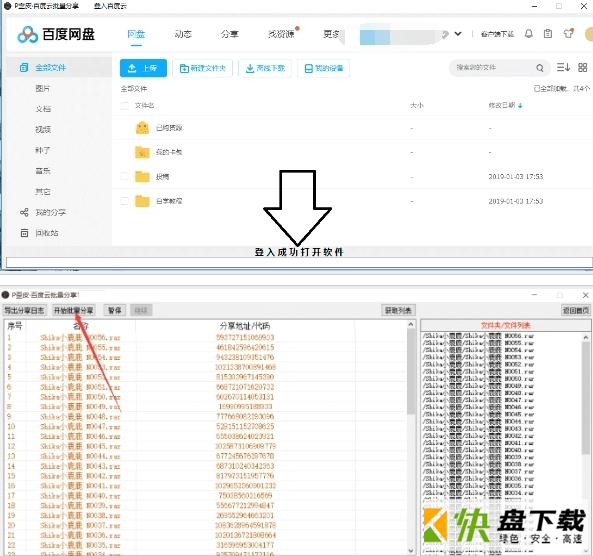Select 音乐 in the sidebar

[43, 171]
